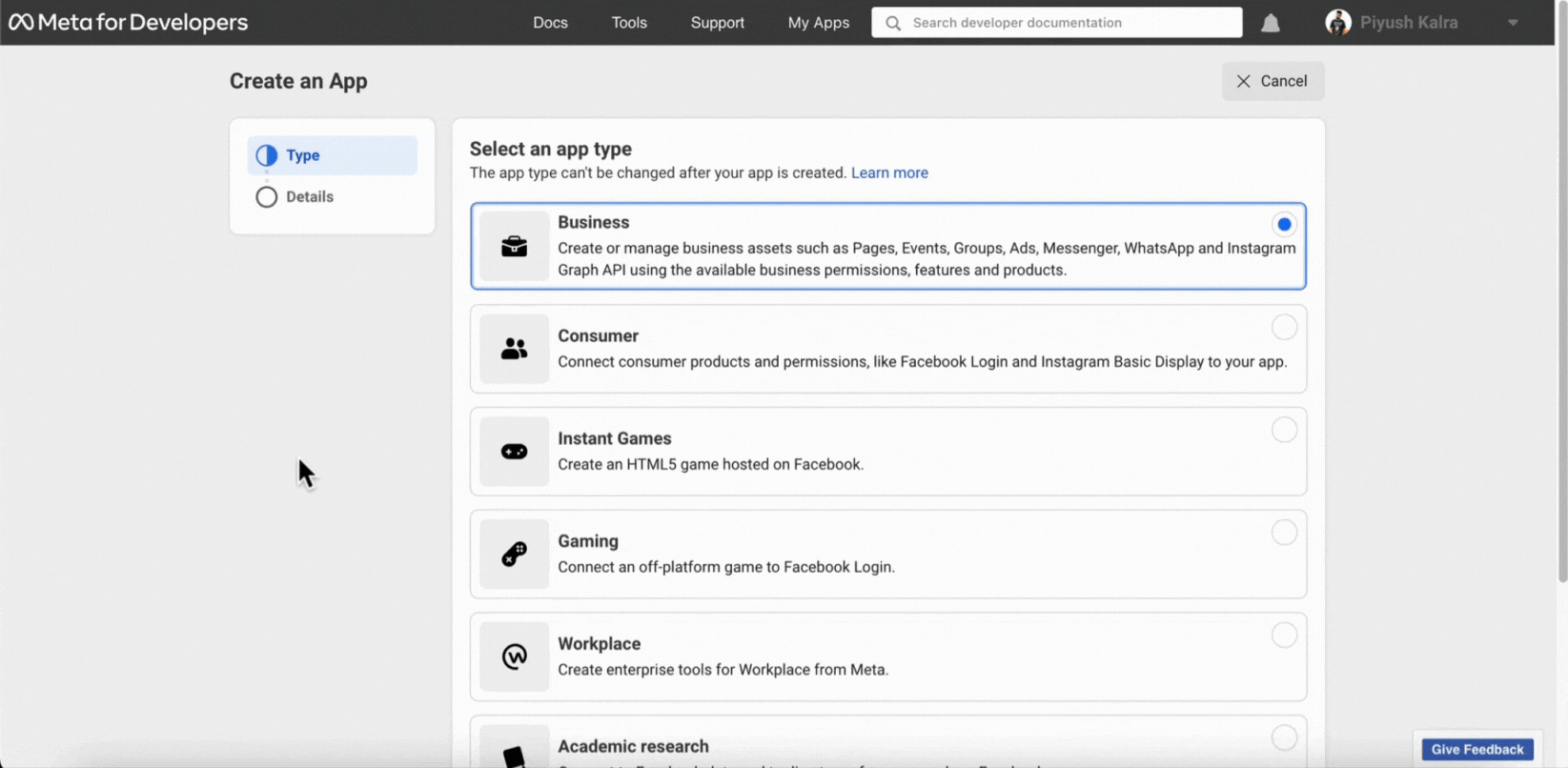
Task: Click the Workplace logo icon
Action: [515, 657]
